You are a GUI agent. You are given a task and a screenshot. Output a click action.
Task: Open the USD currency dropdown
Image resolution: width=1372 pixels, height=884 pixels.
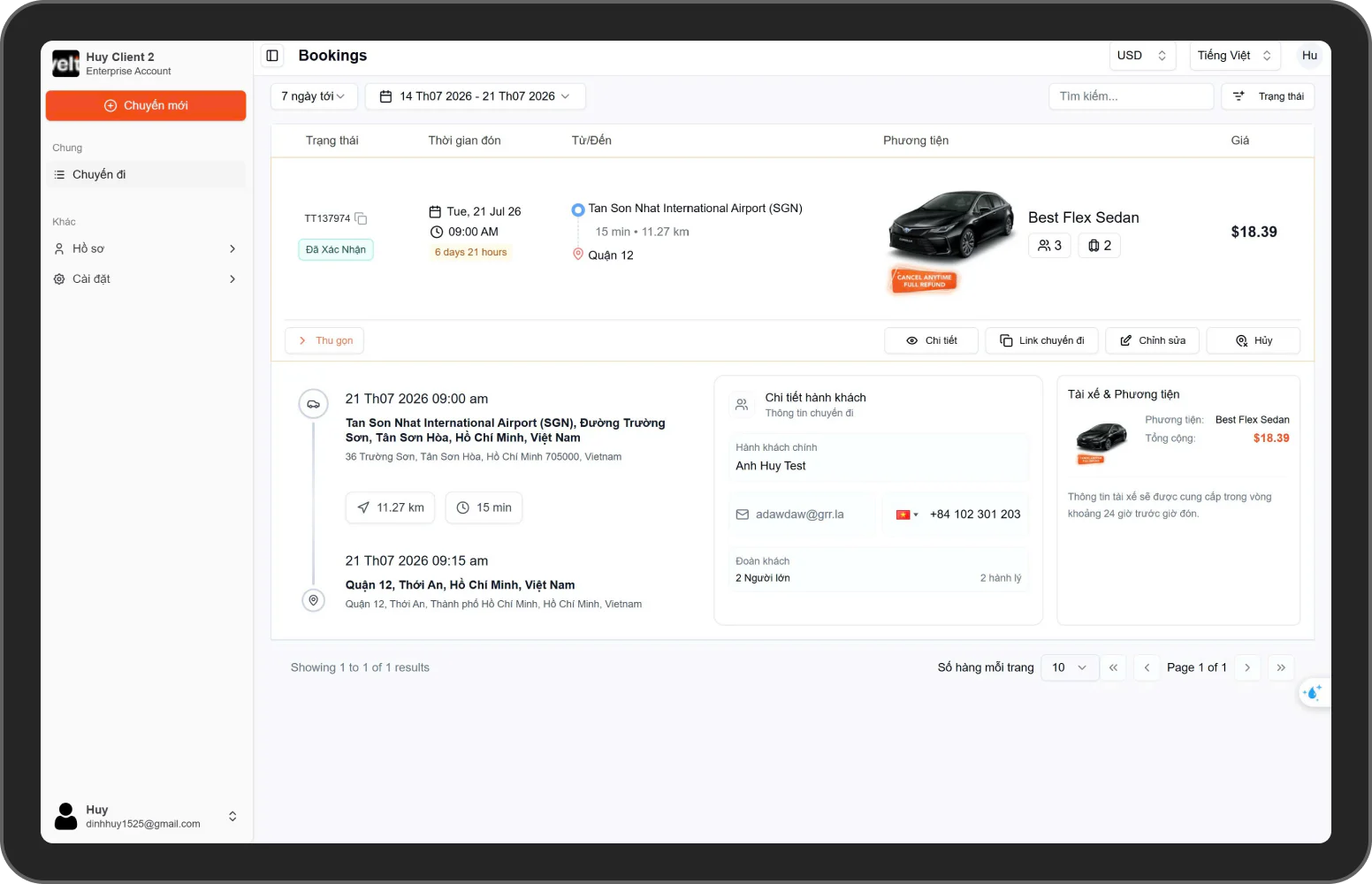click(1142, 56)
